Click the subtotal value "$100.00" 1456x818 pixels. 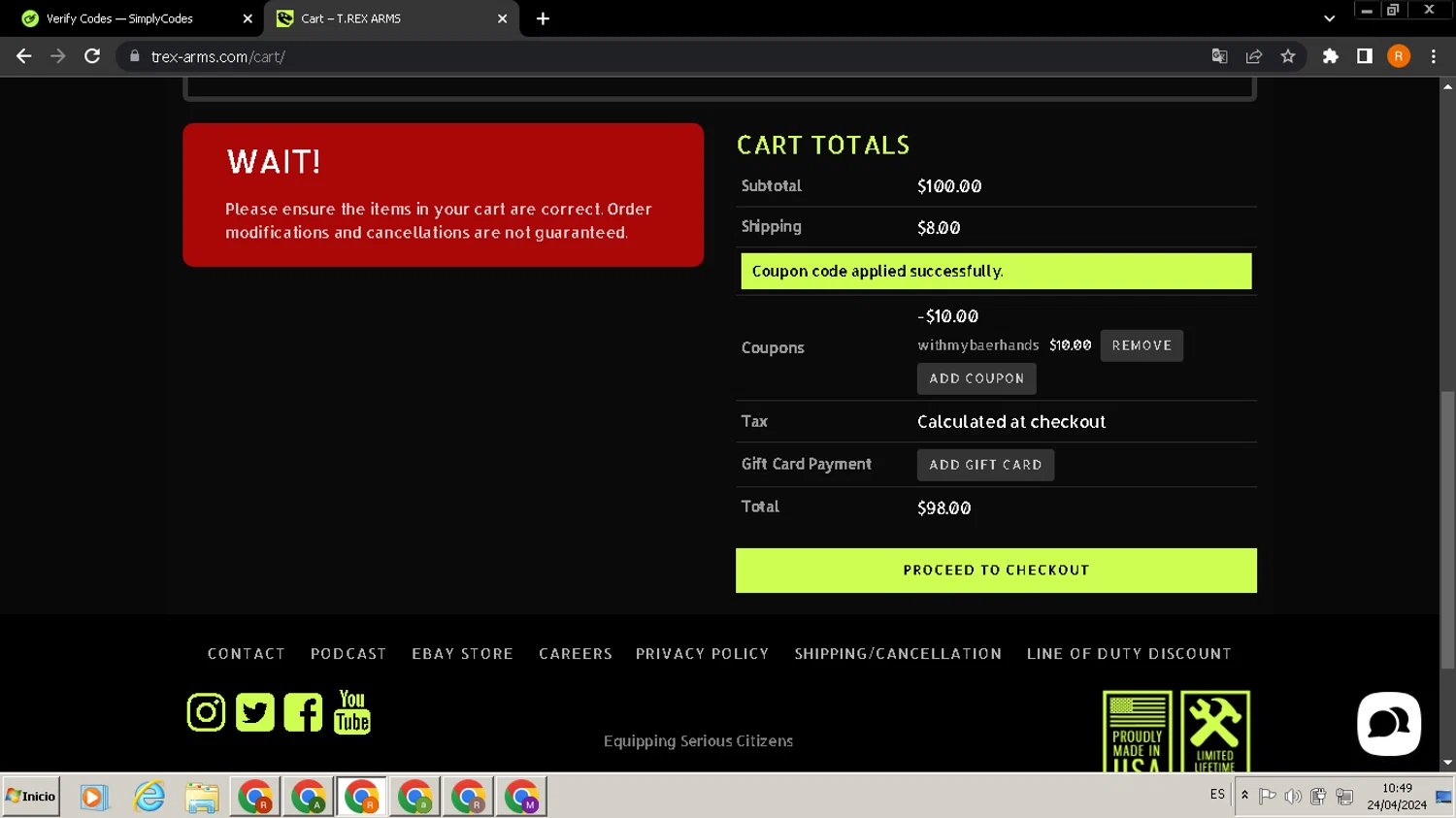949,186
